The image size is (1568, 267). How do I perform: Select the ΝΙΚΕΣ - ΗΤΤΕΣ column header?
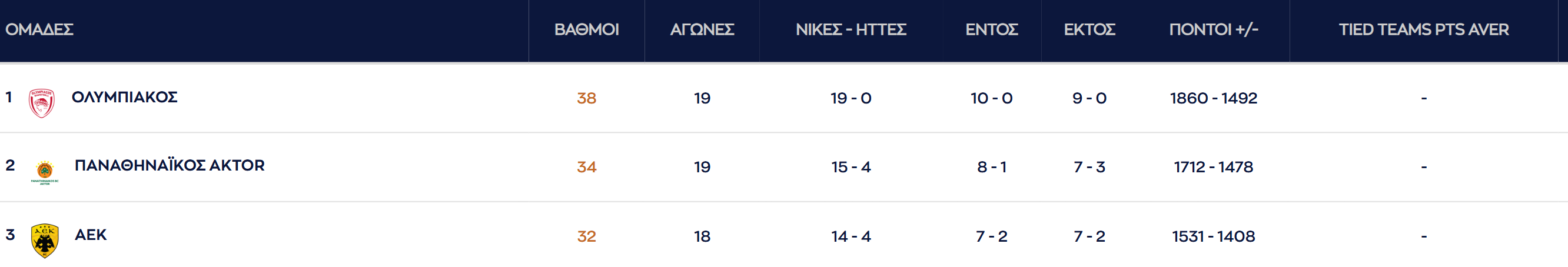pos(851,30)
